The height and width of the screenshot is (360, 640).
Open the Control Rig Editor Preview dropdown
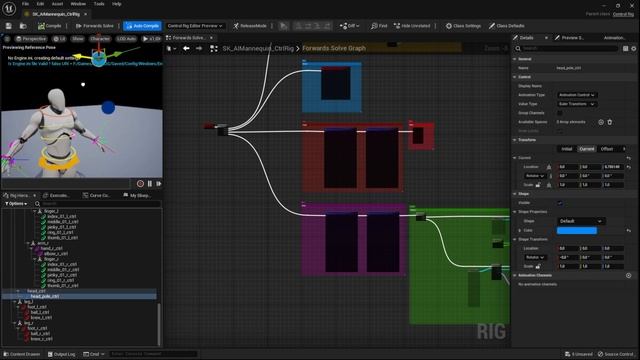(195, 26)
